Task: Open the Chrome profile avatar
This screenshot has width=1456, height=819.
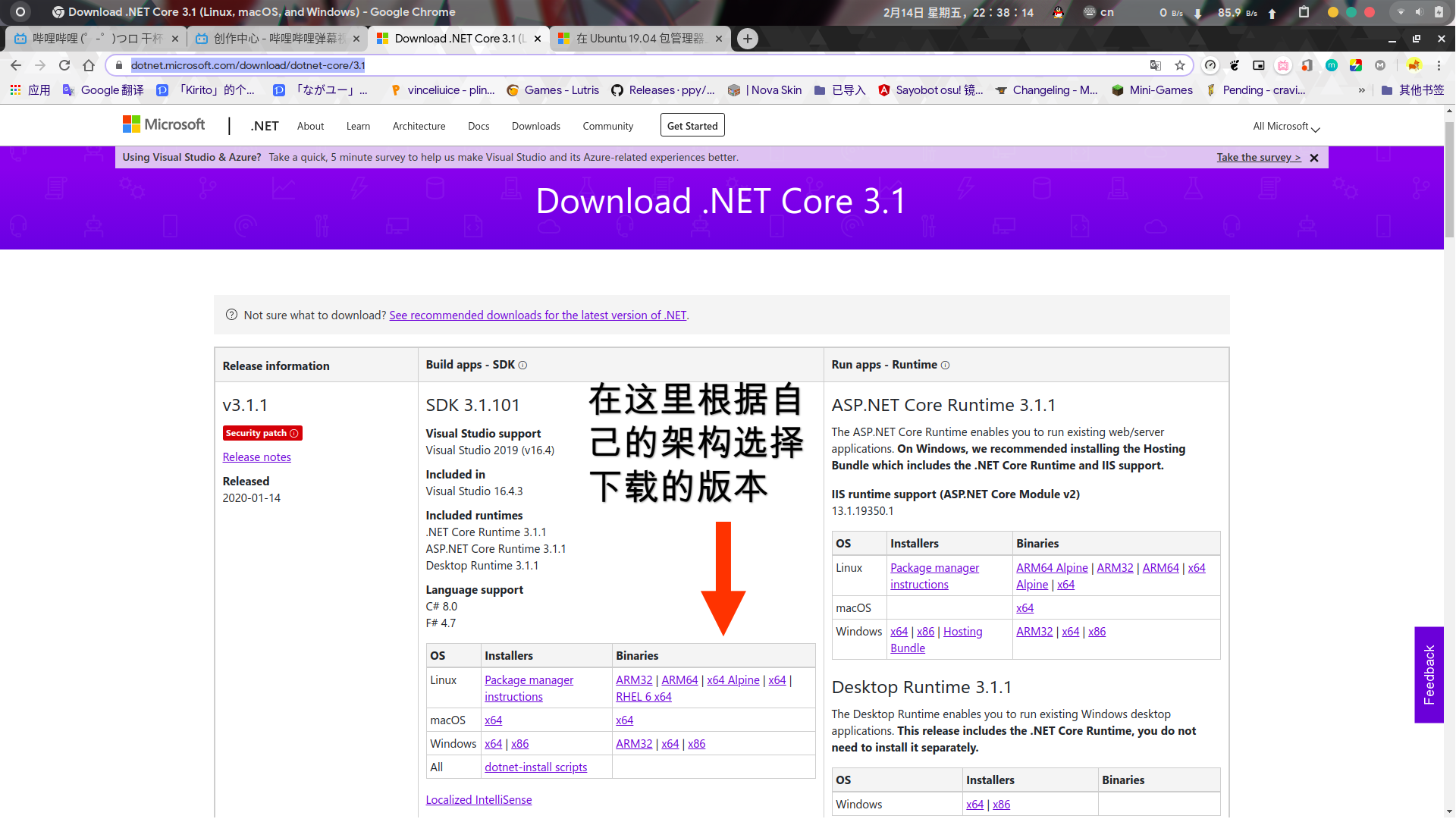Action: tap(1414, 65)
